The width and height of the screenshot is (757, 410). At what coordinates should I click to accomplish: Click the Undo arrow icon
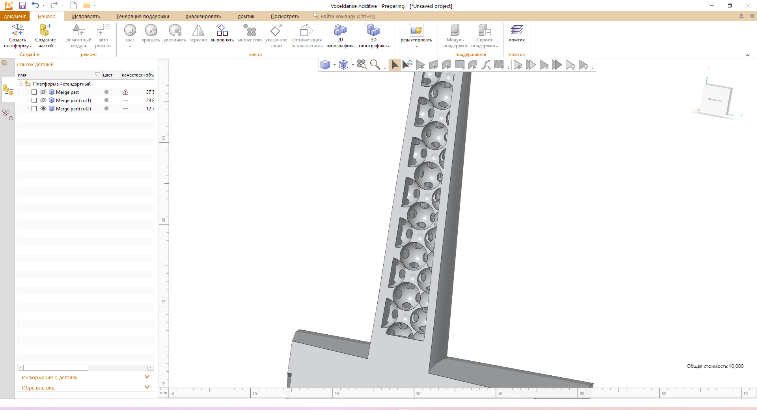[36, 6]
